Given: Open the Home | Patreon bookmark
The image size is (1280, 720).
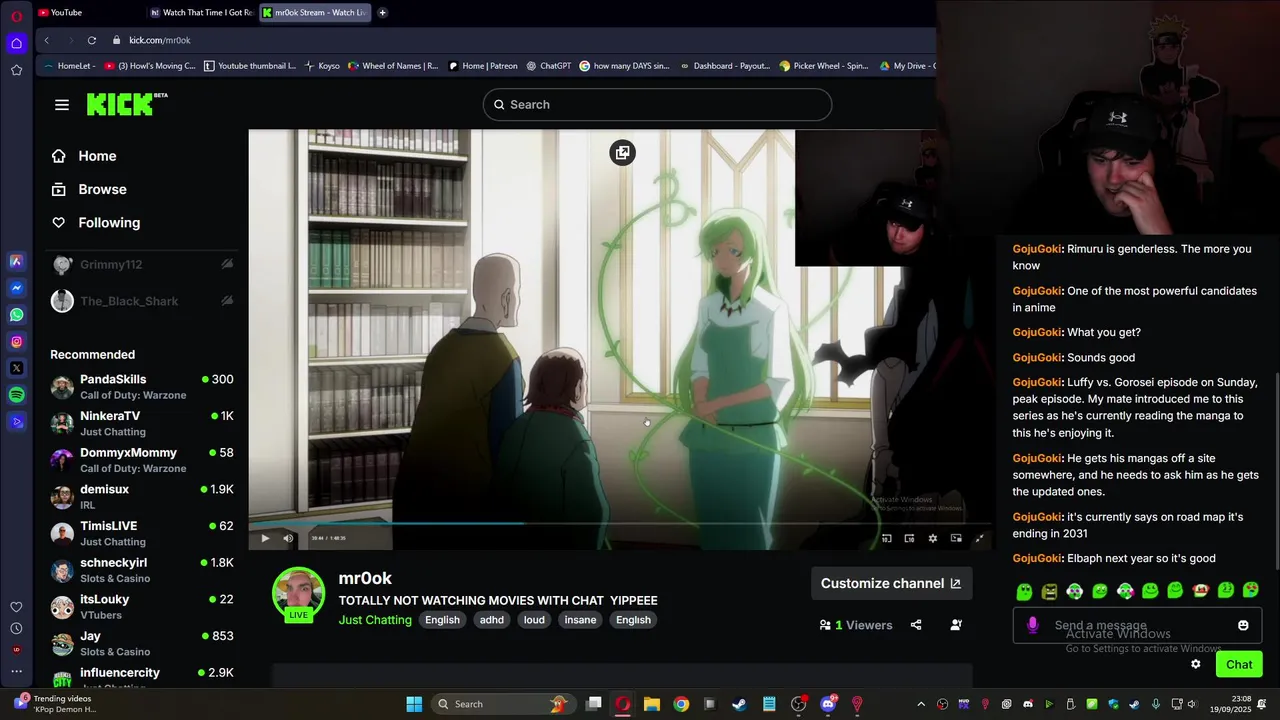Looking at the screenshot, I should [483, 66].
